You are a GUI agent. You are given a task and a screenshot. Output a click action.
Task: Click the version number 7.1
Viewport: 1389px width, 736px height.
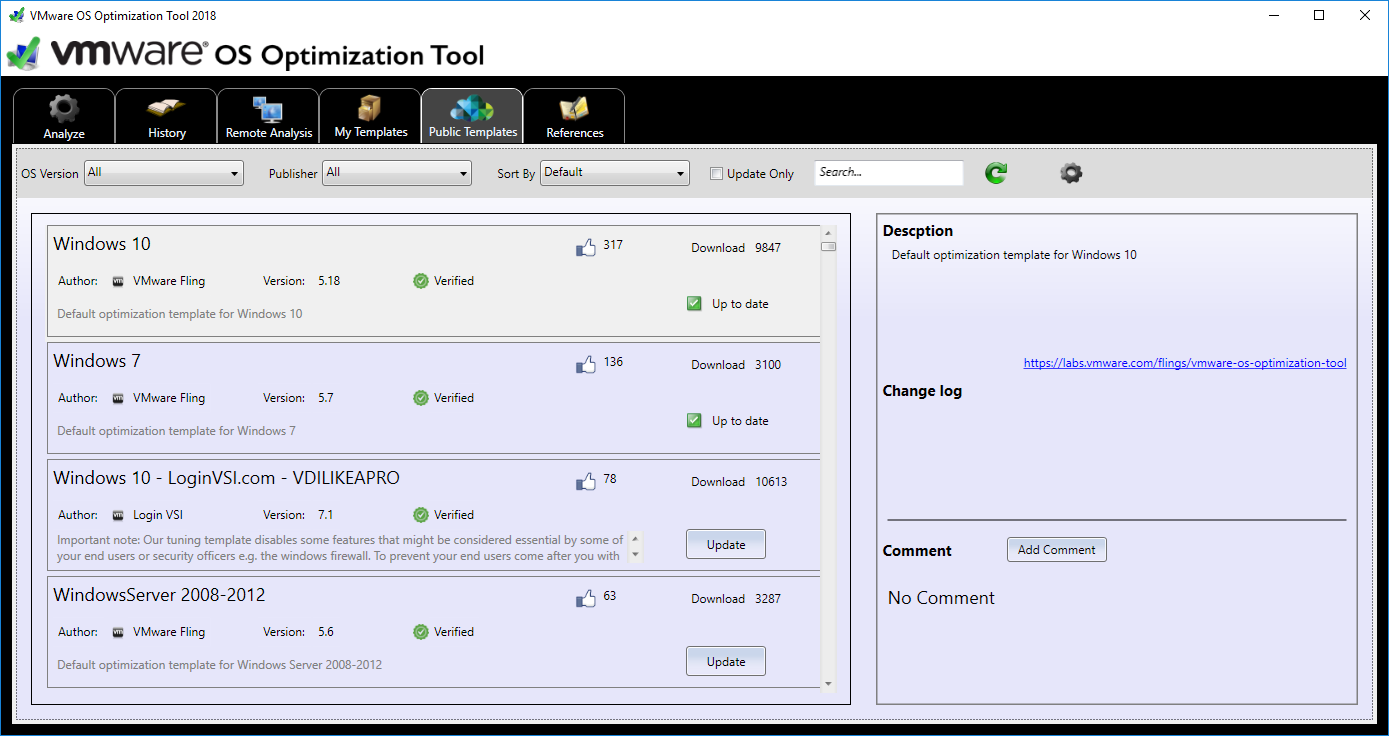tap(326, 515)
